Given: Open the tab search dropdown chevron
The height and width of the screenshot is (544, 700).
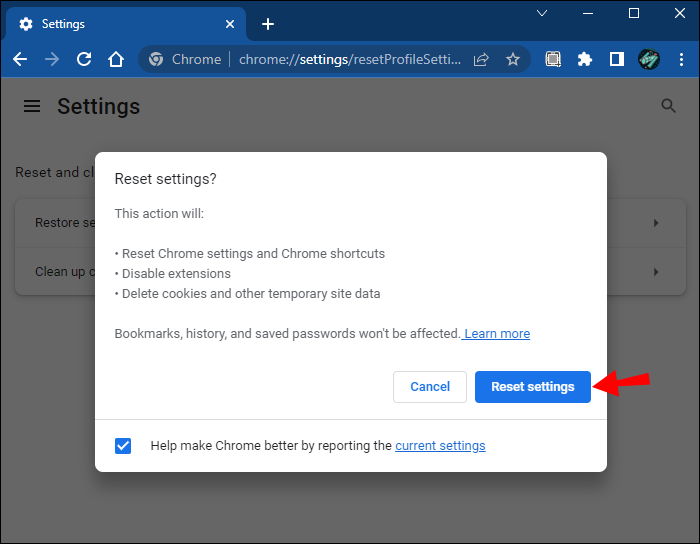Looking at the screenshot, I should coord(542,14).
